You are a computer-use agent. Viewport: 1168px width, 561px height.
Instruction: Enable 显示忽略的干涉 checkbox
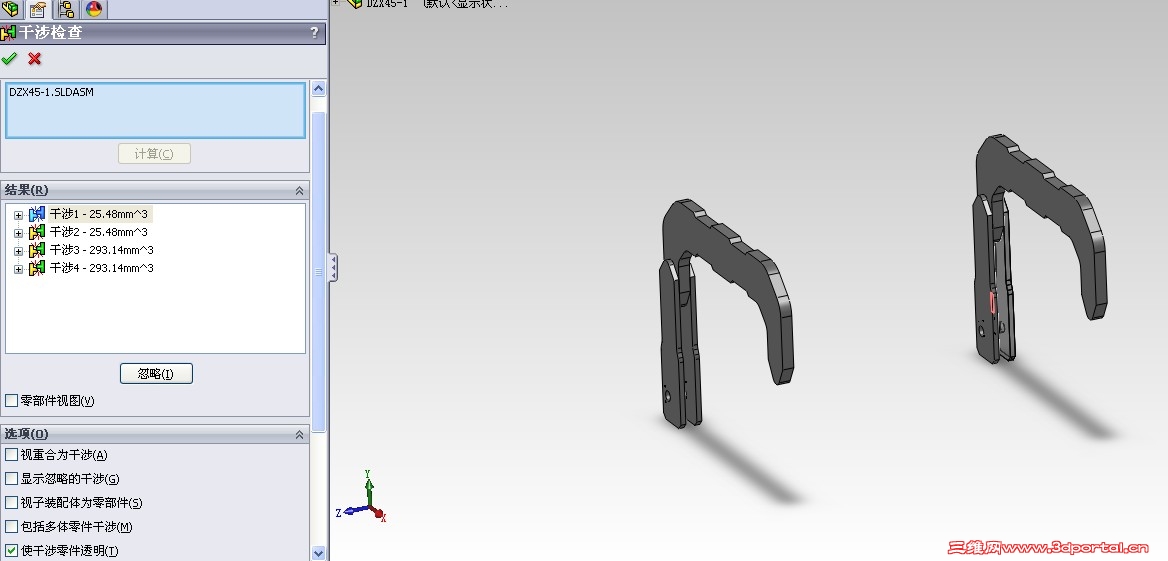11,478
